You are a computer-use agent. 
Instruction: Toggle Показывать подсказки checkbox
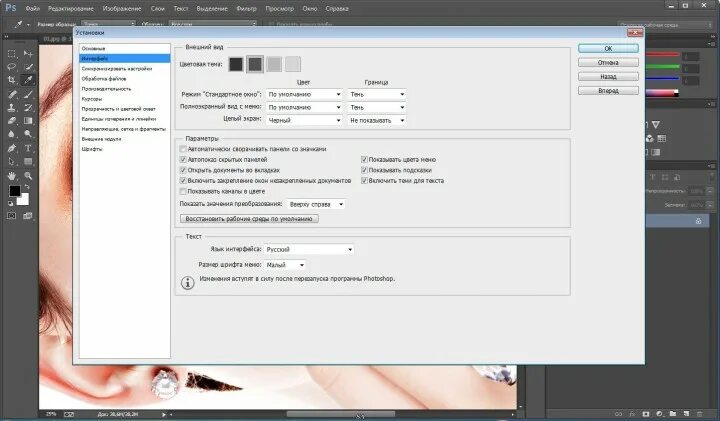coord(364,170)
